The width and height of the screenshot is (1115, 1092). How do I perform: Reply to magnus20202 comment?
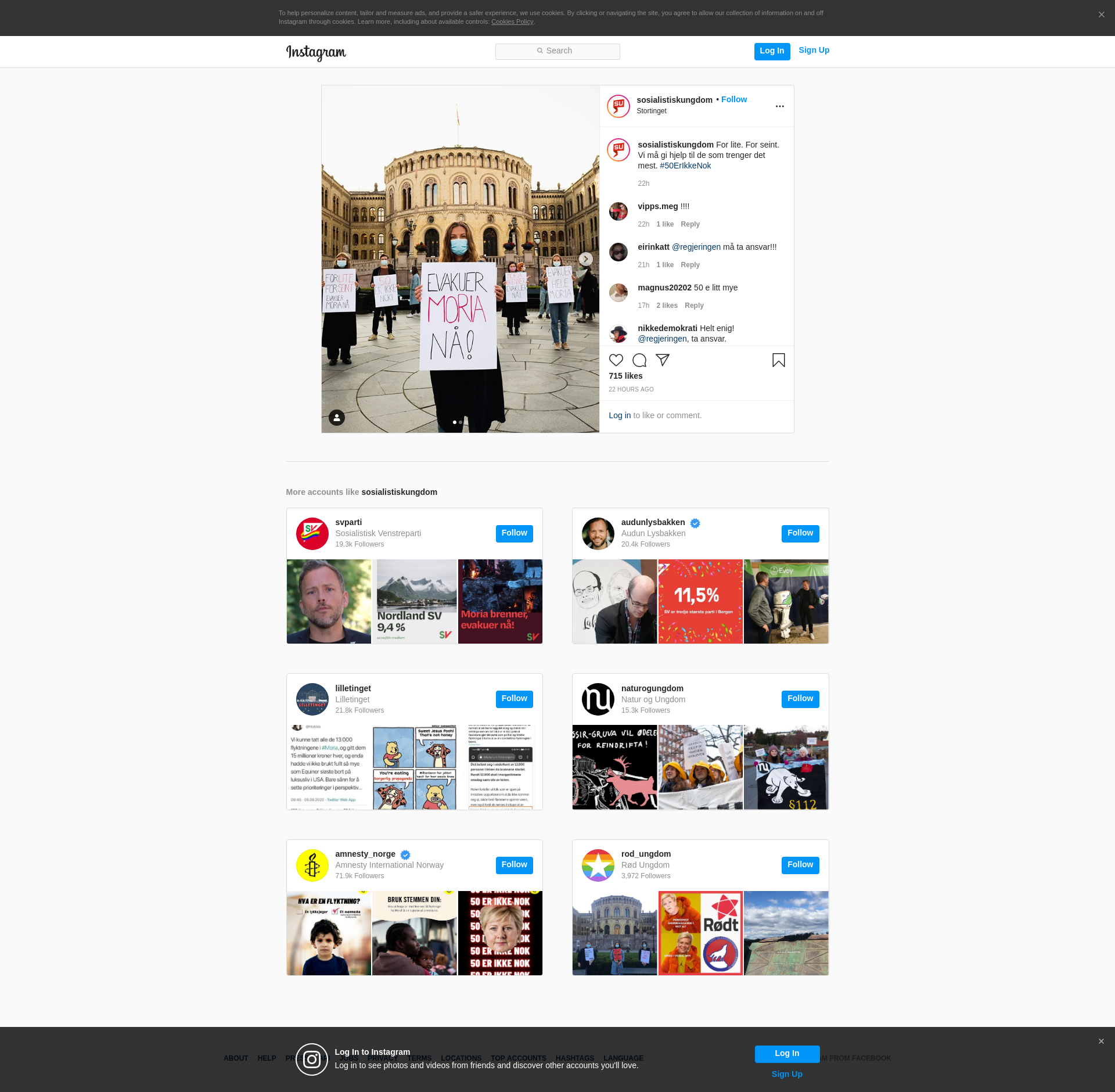[694, 306]
